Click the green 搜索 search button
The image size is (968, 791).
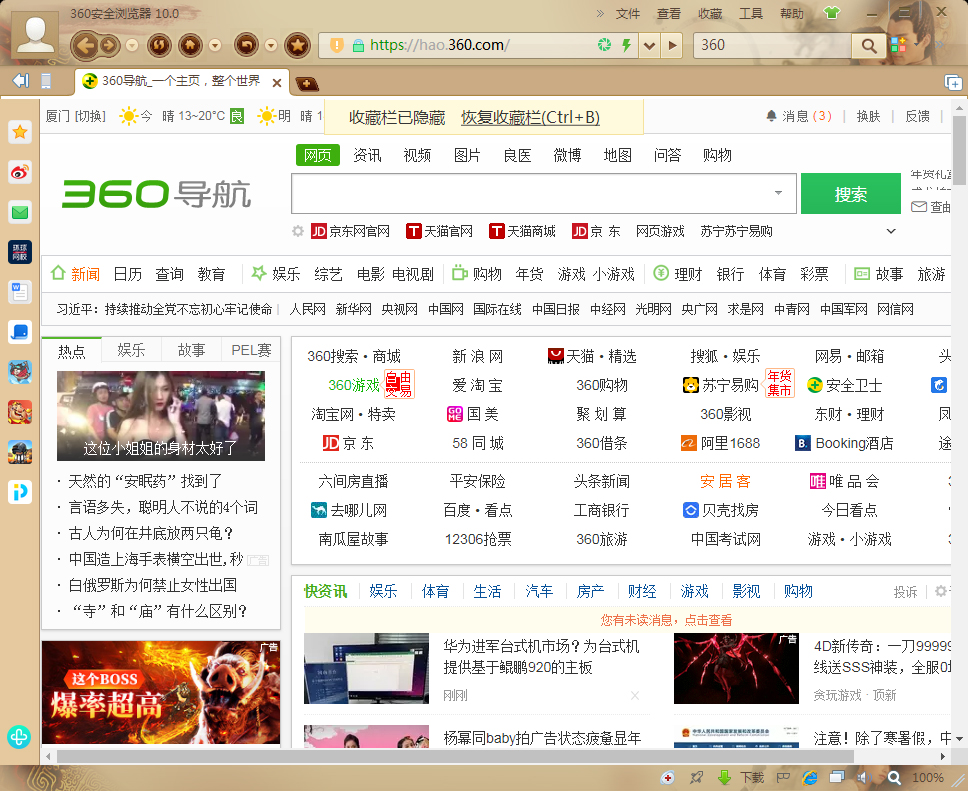click(851, 193)
